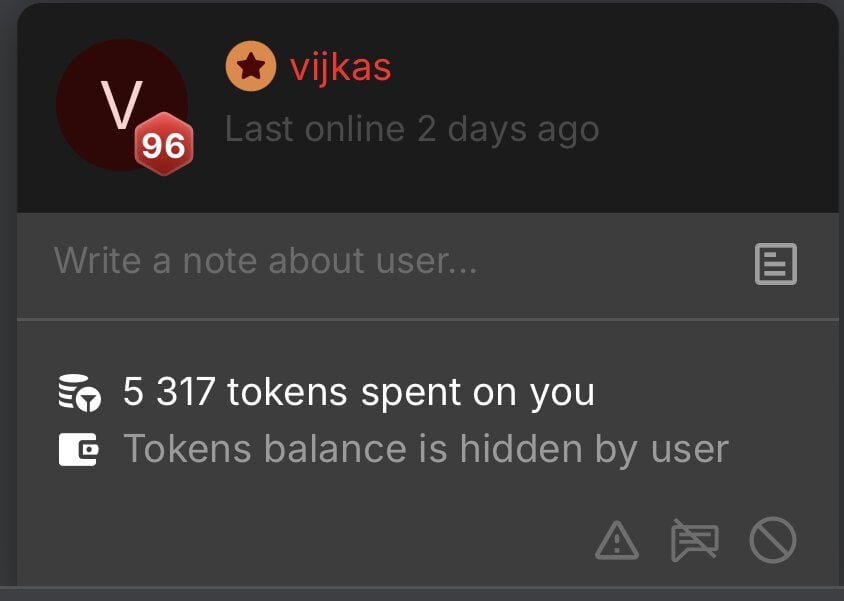Click the red hexagon level 96 badge
The image size is (844, 601).
pos(164,144)
